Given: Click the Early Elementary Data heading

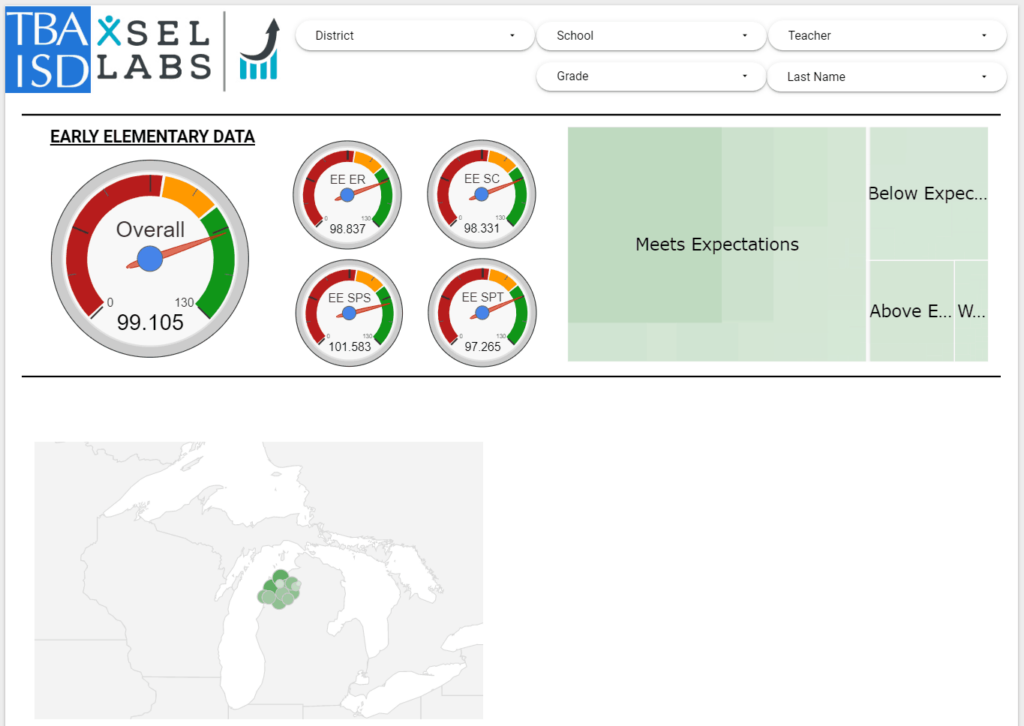Looking at the screenshot, I should [x=152, y=137].
